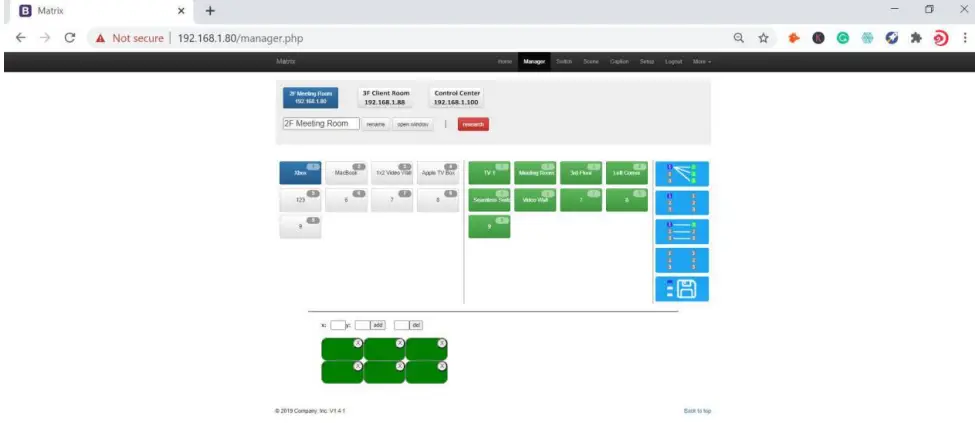Viewport: 975px width, 423px height.
Task: Open the Scene nav item
Action: tap(591, 62)
